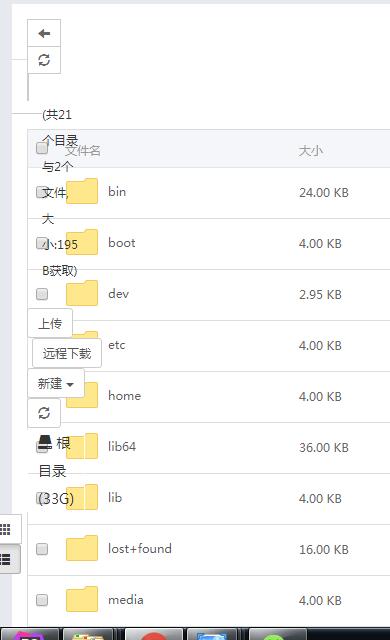Switch to grid icon view

click(x=6, y=529)
